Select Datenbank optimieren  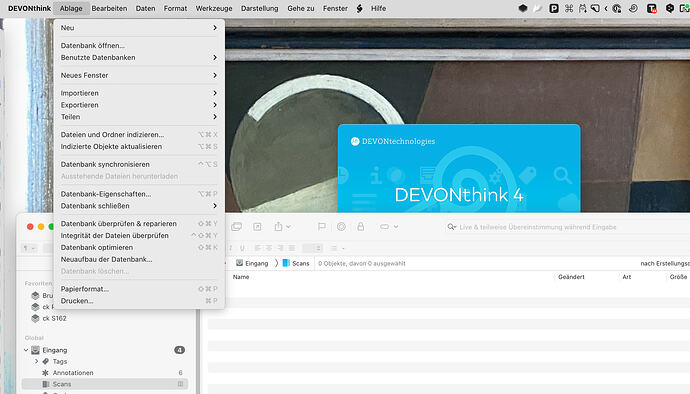pos(139,247)
